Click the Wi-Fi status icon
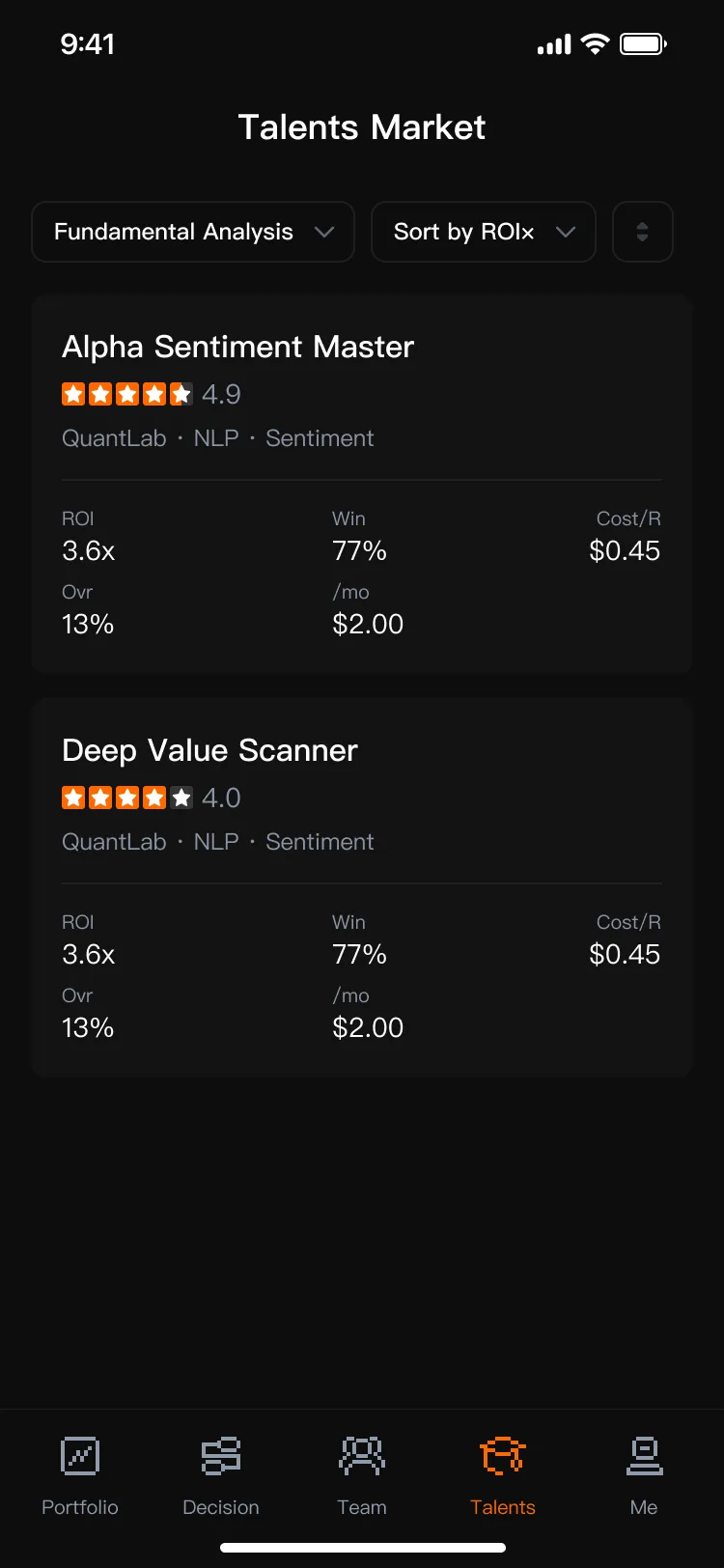The width and height of the screenshot is (724, 1568). click(x=596, y=44)
